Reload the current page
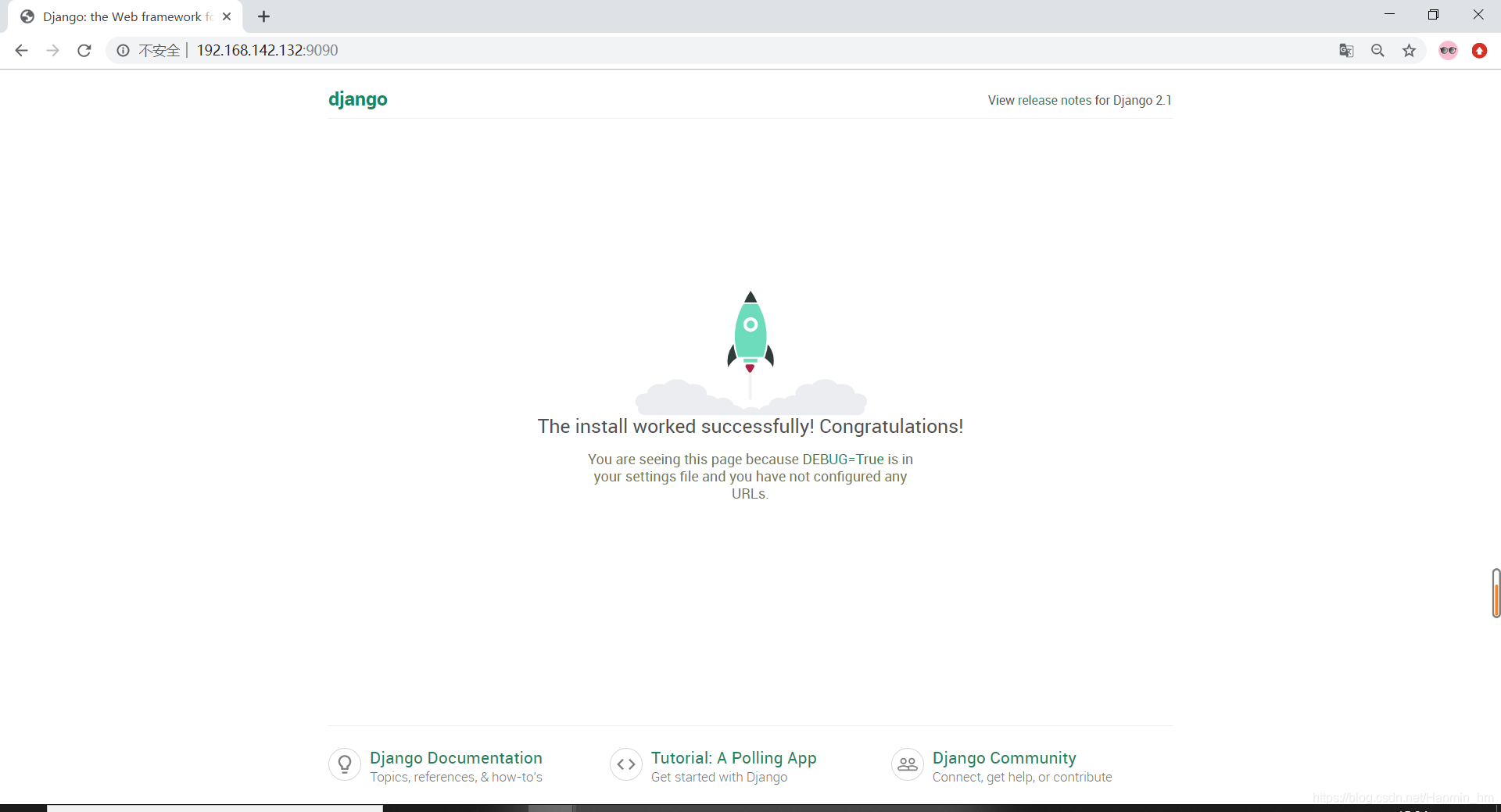1501x812 pixels. (x=84, y=51)
